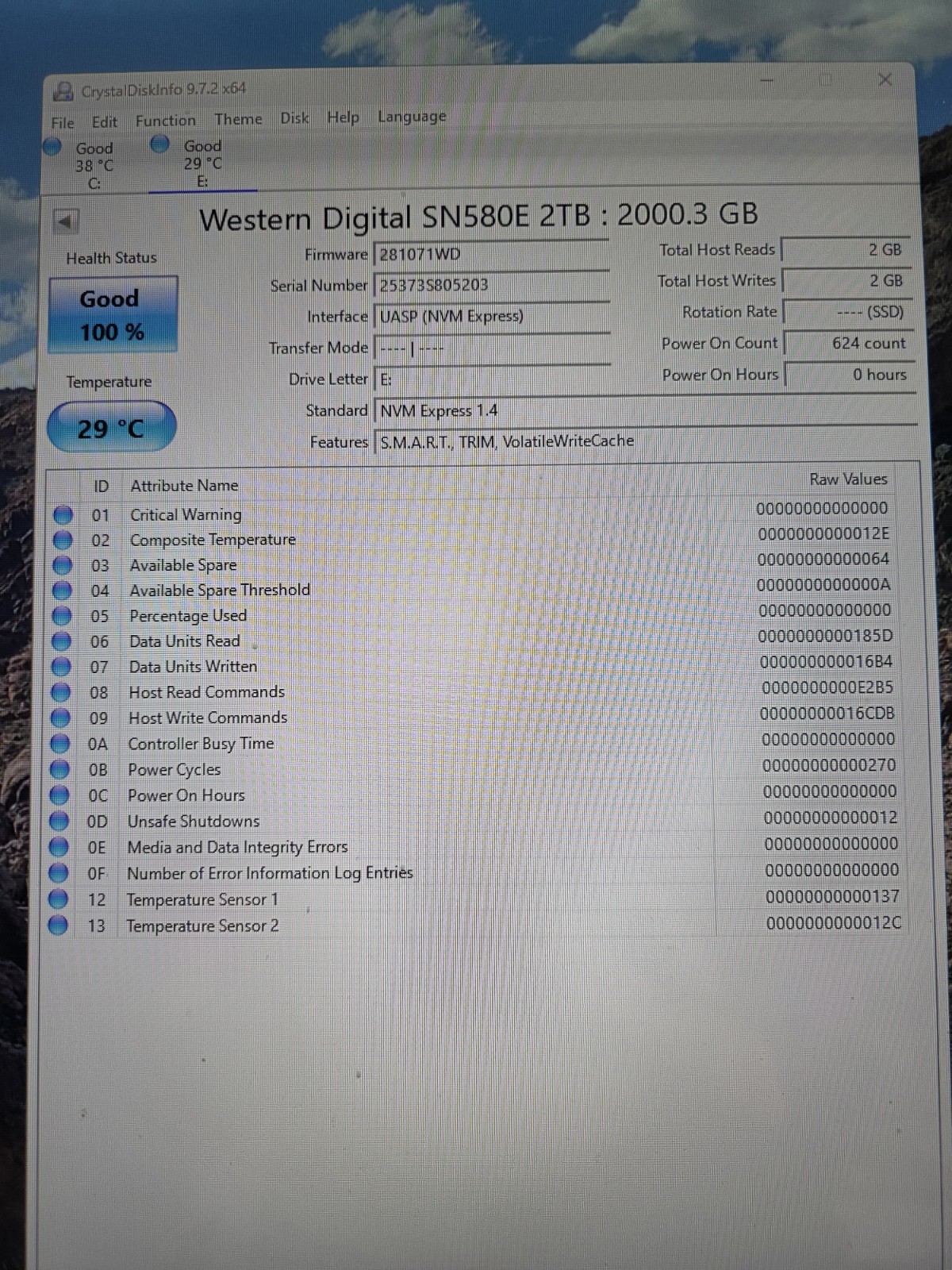Open the Theme menu
Viewport: 952px width, 1270px height.
(238, 119)
